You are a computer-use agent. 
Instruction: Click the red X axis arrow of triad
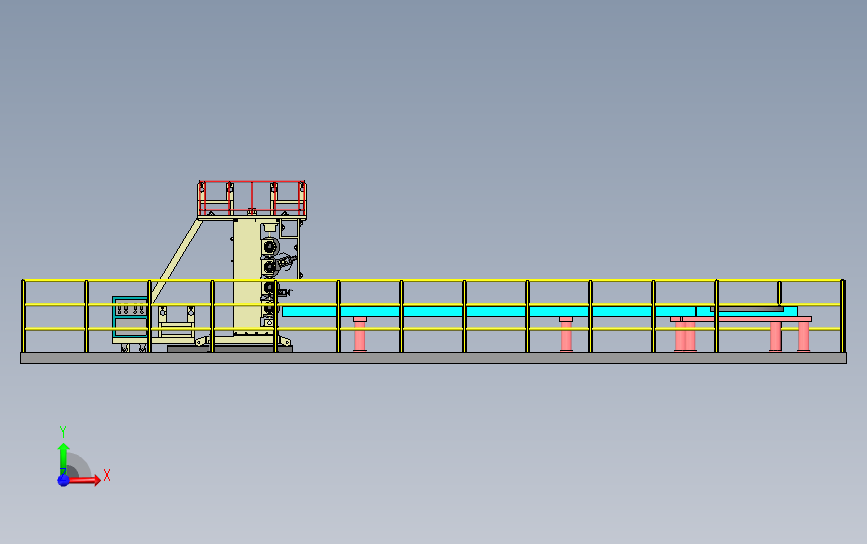point(84,480)
